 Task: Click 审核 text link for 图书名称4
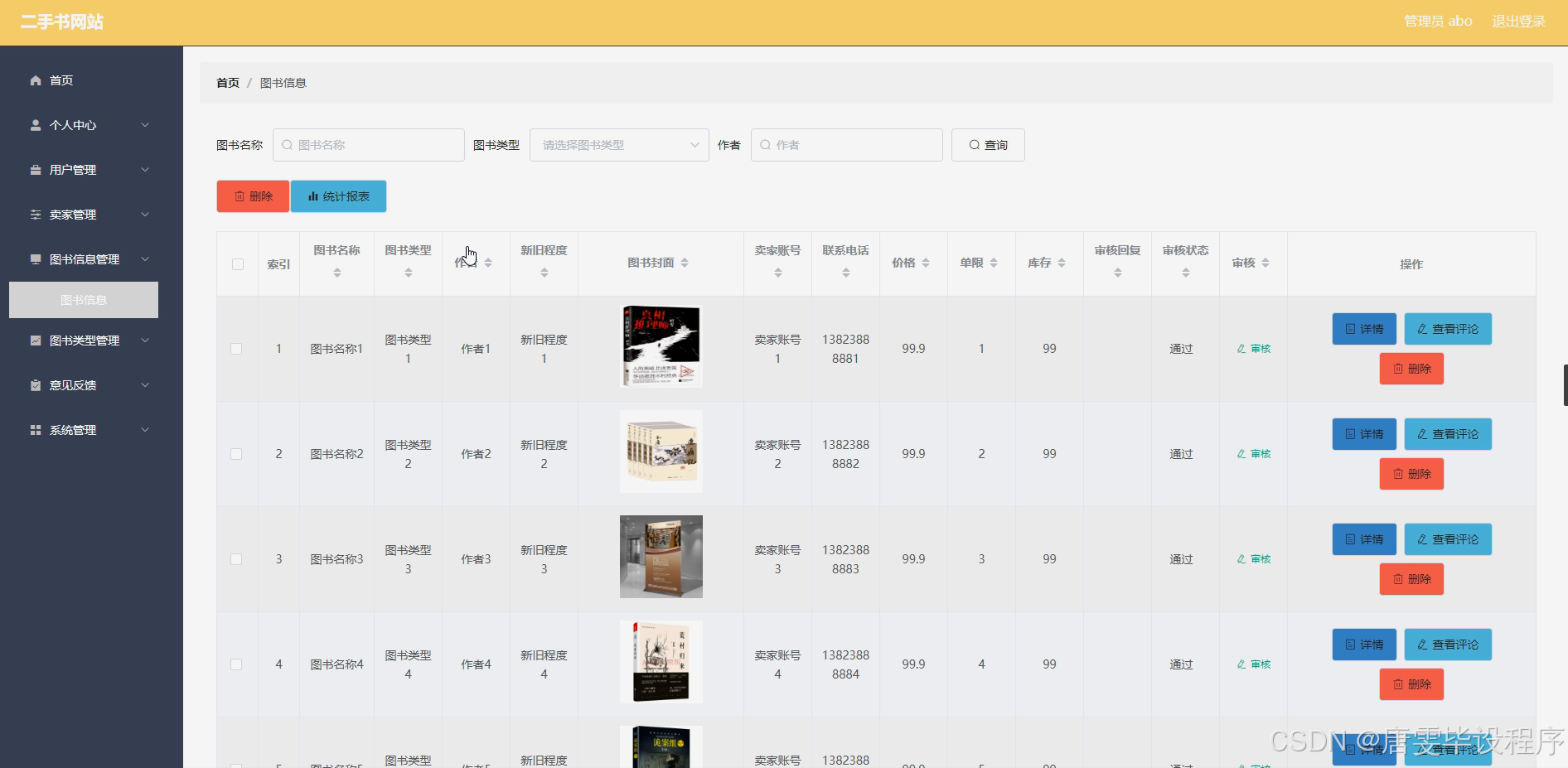point(1261,664)
